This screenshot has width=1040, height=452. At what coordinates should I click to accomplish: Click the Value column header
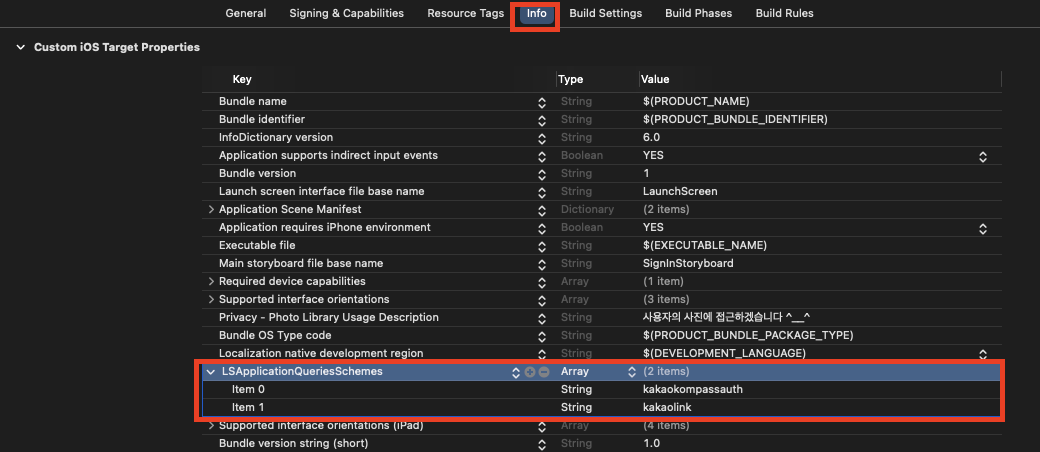[x=655, y=79]
